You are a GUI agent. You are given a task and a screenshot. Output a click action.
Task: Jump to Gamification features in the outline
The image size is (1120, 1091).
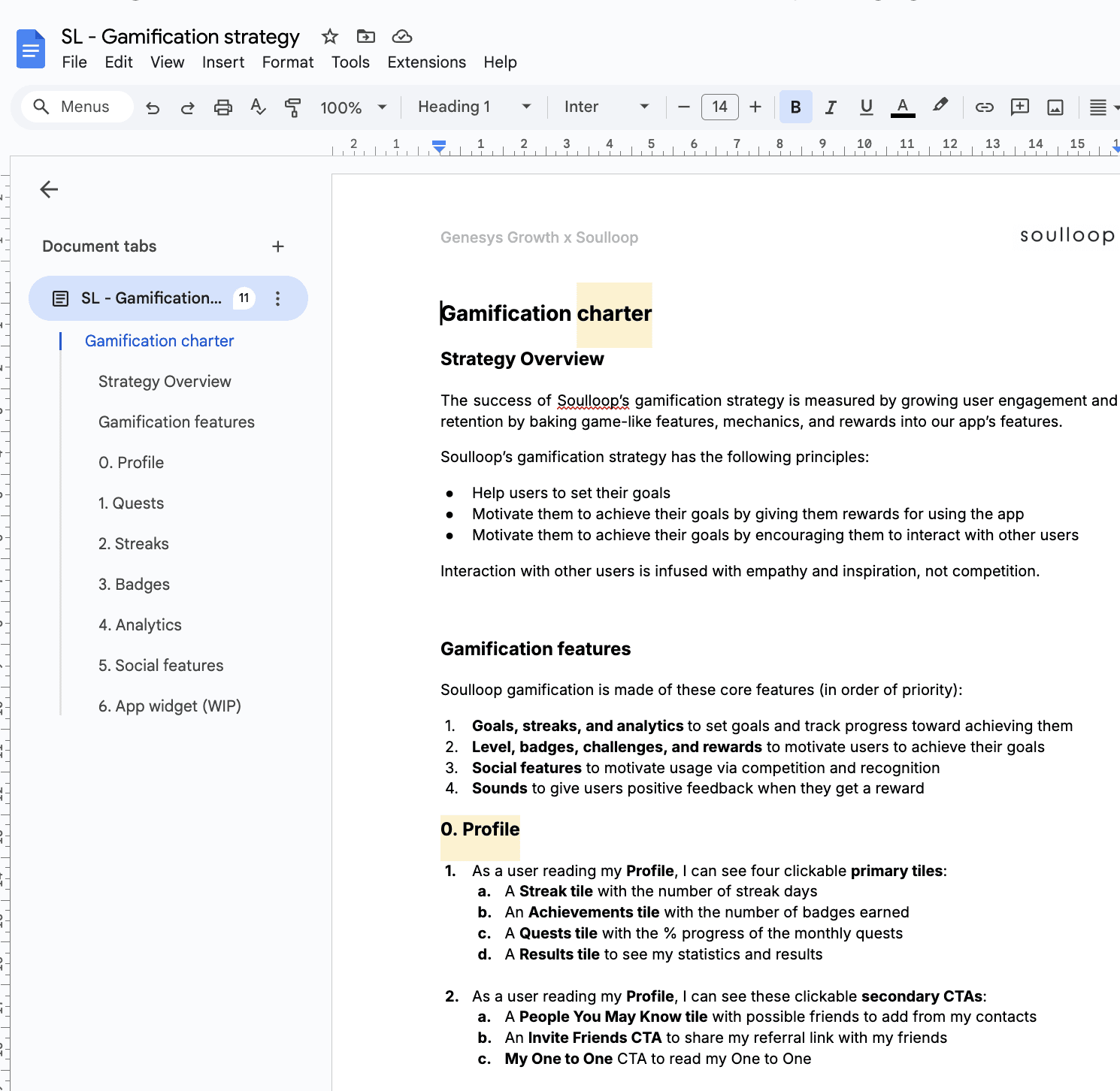[x=177, y=422]
